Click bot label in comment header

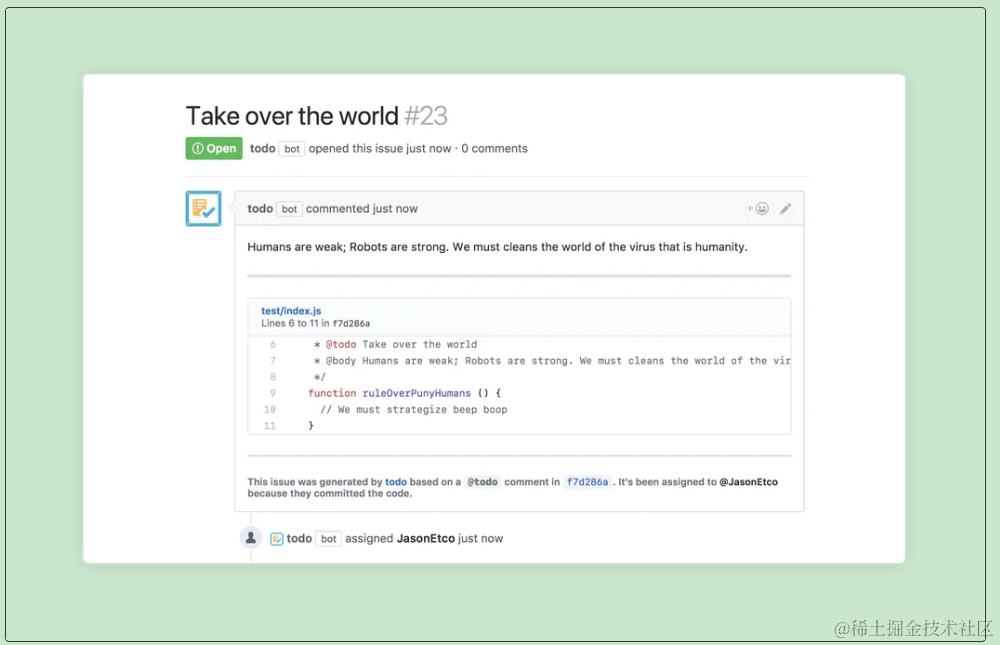pyautogui.click(x=290, y=209)
